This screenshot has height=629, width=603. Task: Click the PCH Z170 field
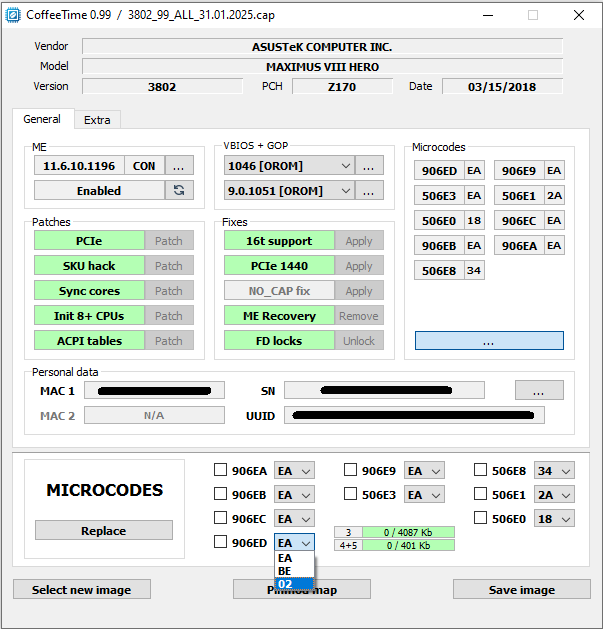342,86
